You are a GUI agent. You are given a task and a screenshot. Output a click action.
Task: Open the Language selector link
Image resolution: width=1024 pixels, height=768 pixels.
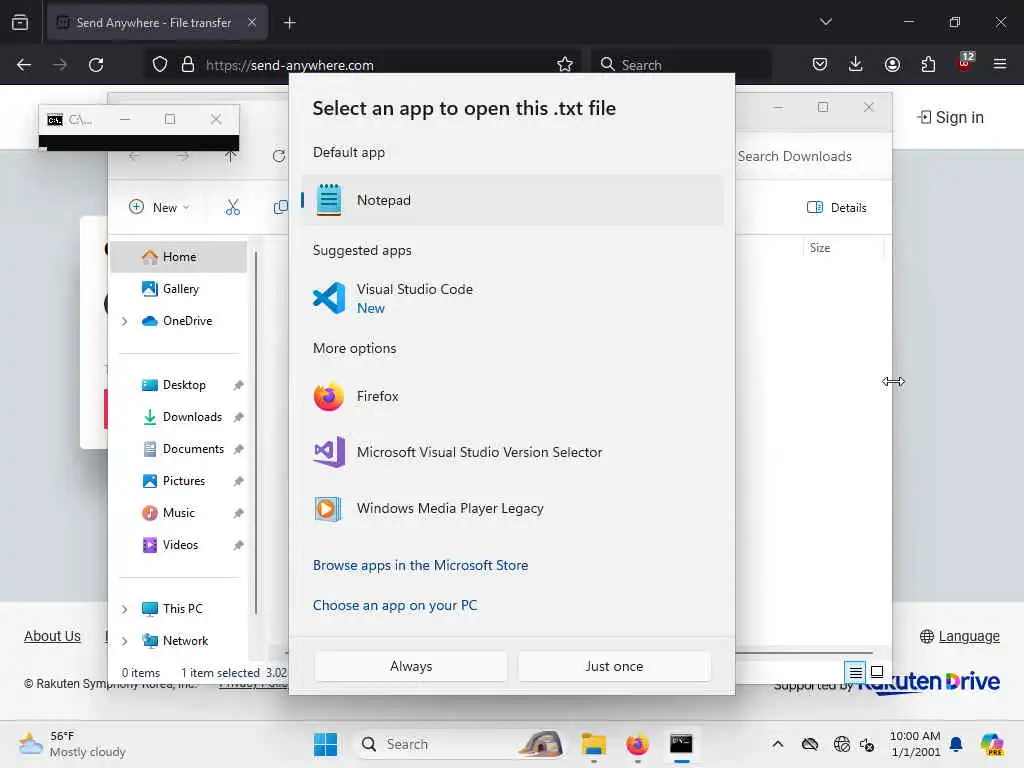(x=959, y=636)
